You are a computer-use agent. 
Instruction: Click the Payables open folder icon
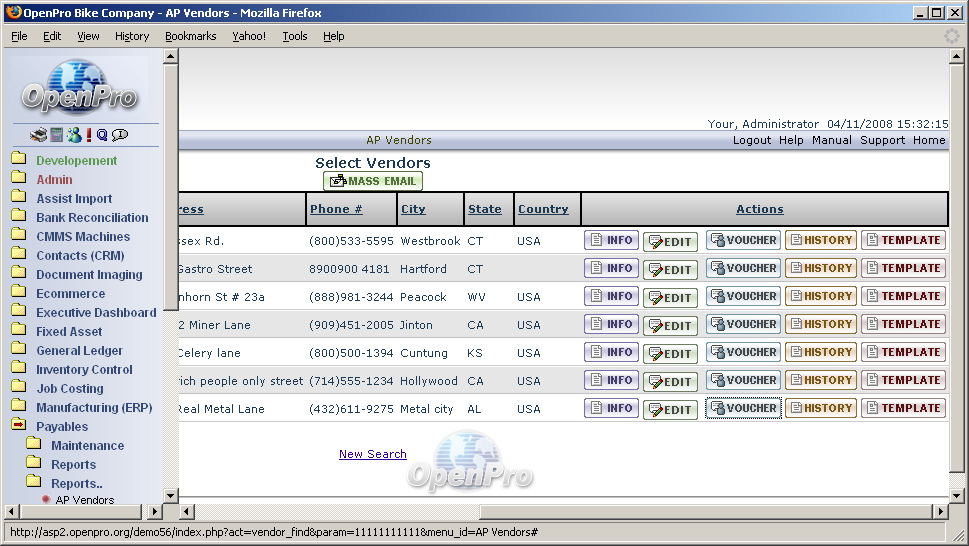point(19,426)
